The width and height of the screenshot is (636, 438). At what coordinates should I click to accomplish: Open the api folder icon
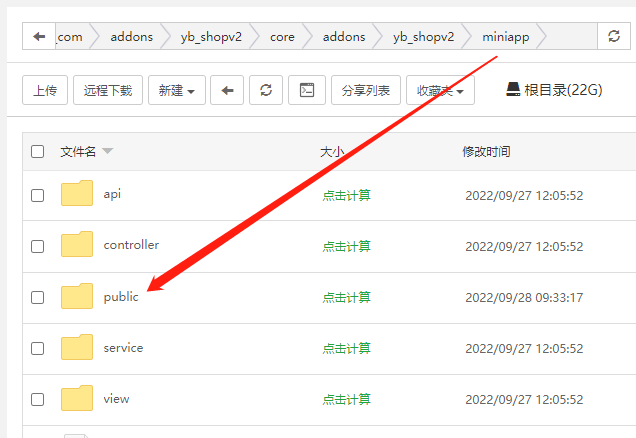pos(77,193)
